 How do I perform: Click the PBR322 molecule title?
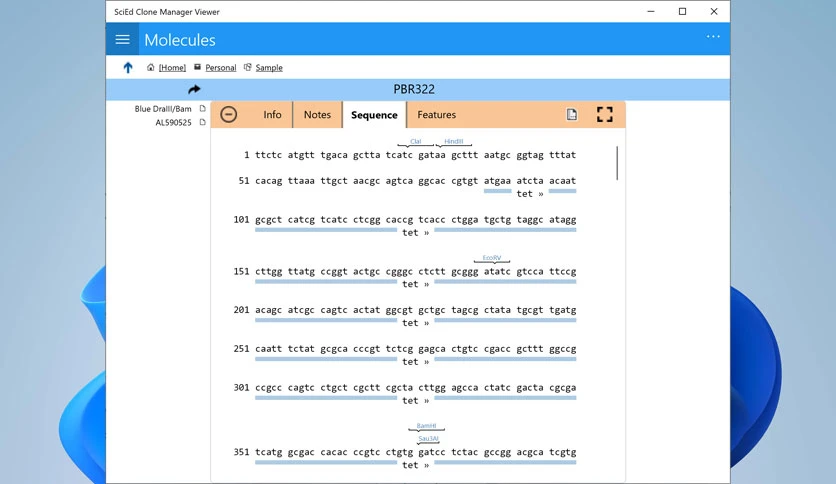coord(414,89)
